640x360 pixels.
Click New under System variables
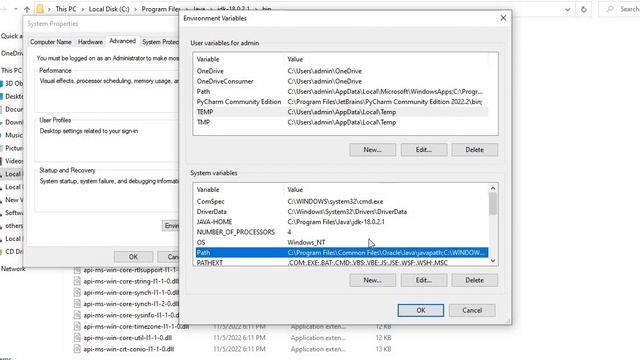coord(372,280)
